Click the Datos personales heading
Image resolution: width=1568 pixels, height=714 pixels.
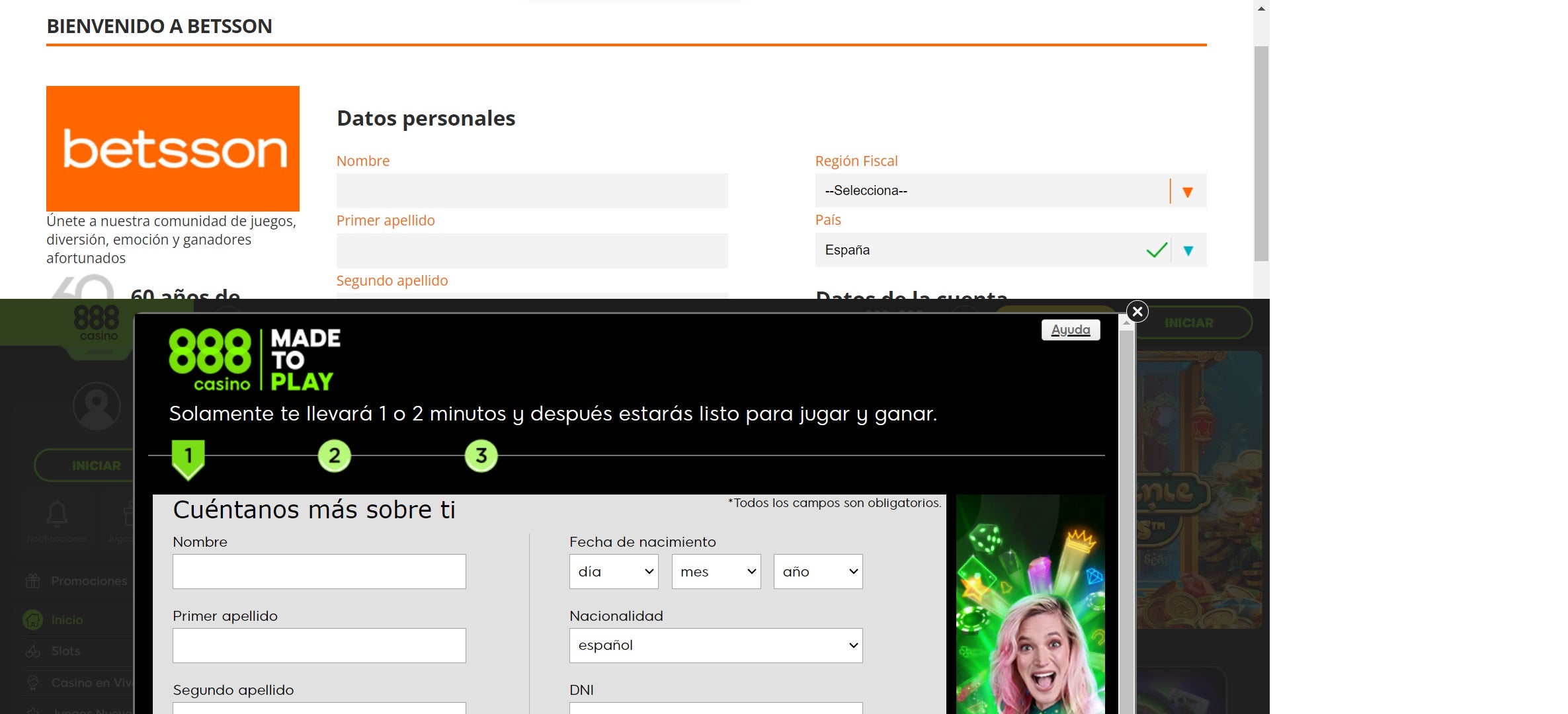[x=426, y=118]
